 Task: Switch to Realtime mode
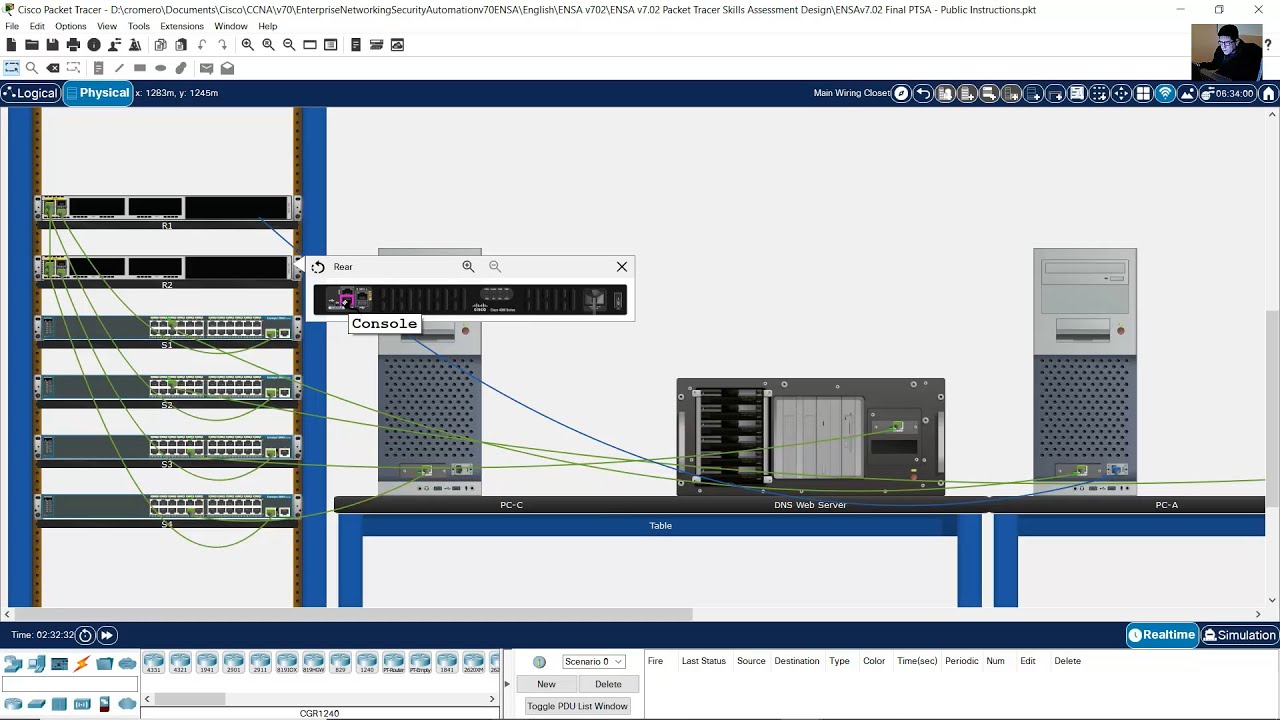point(1162,635)
